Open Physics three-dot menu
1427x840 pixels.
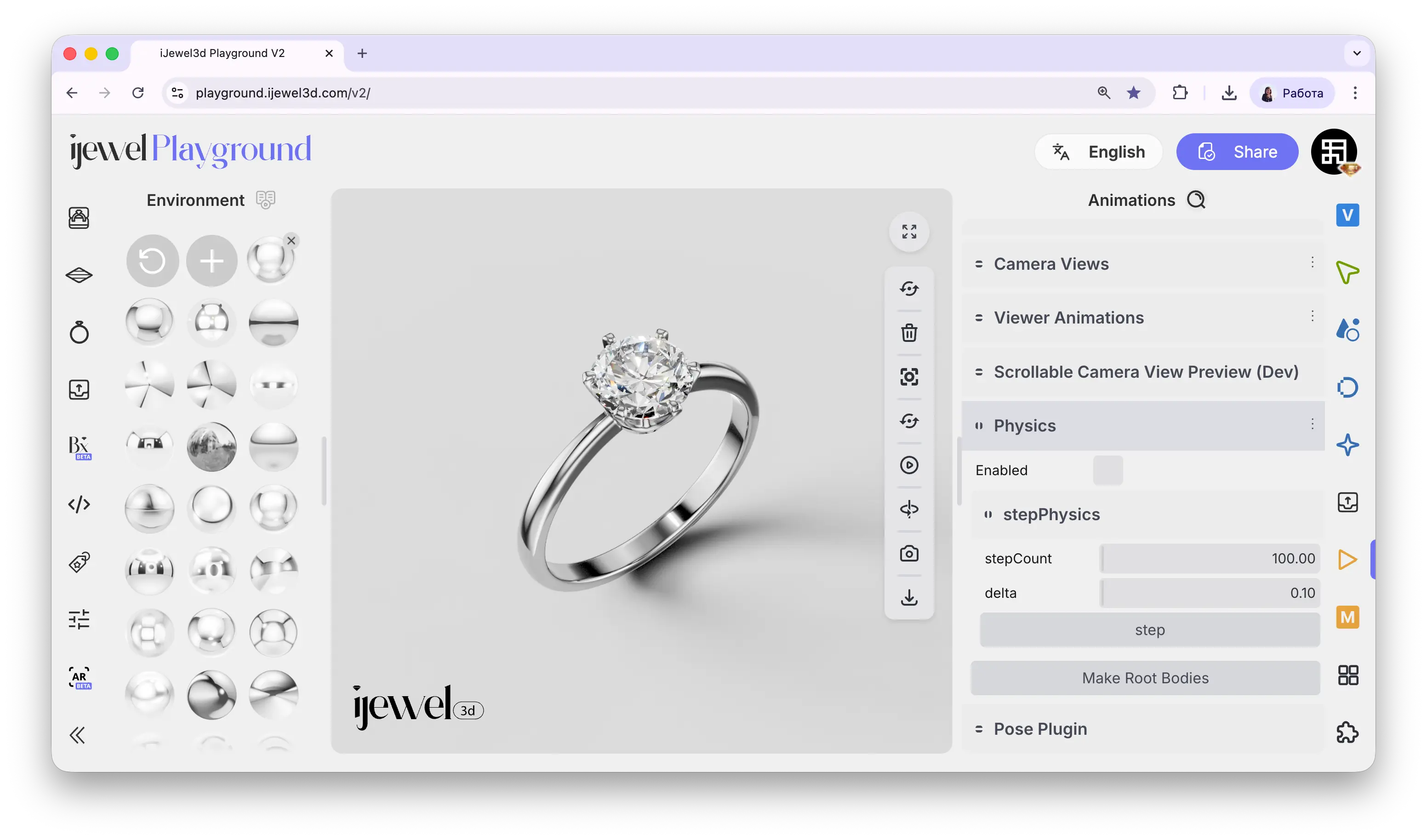(x=1312, y=424)
